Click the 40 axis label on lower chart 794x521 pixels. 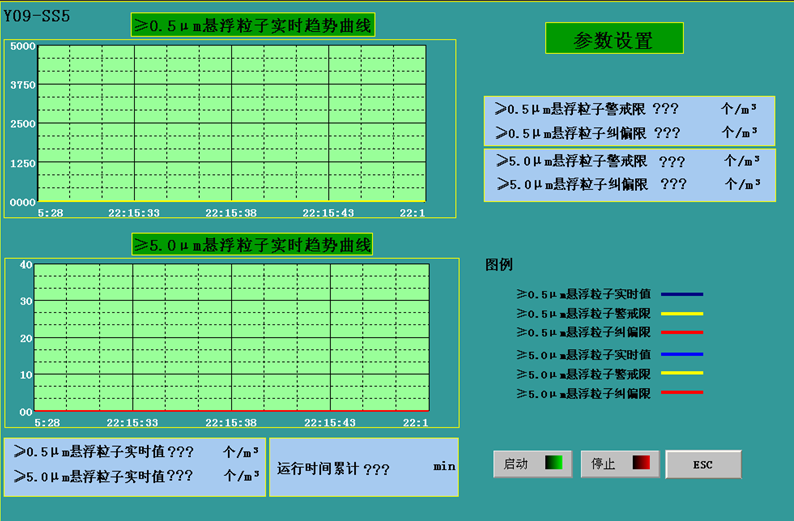26,265
